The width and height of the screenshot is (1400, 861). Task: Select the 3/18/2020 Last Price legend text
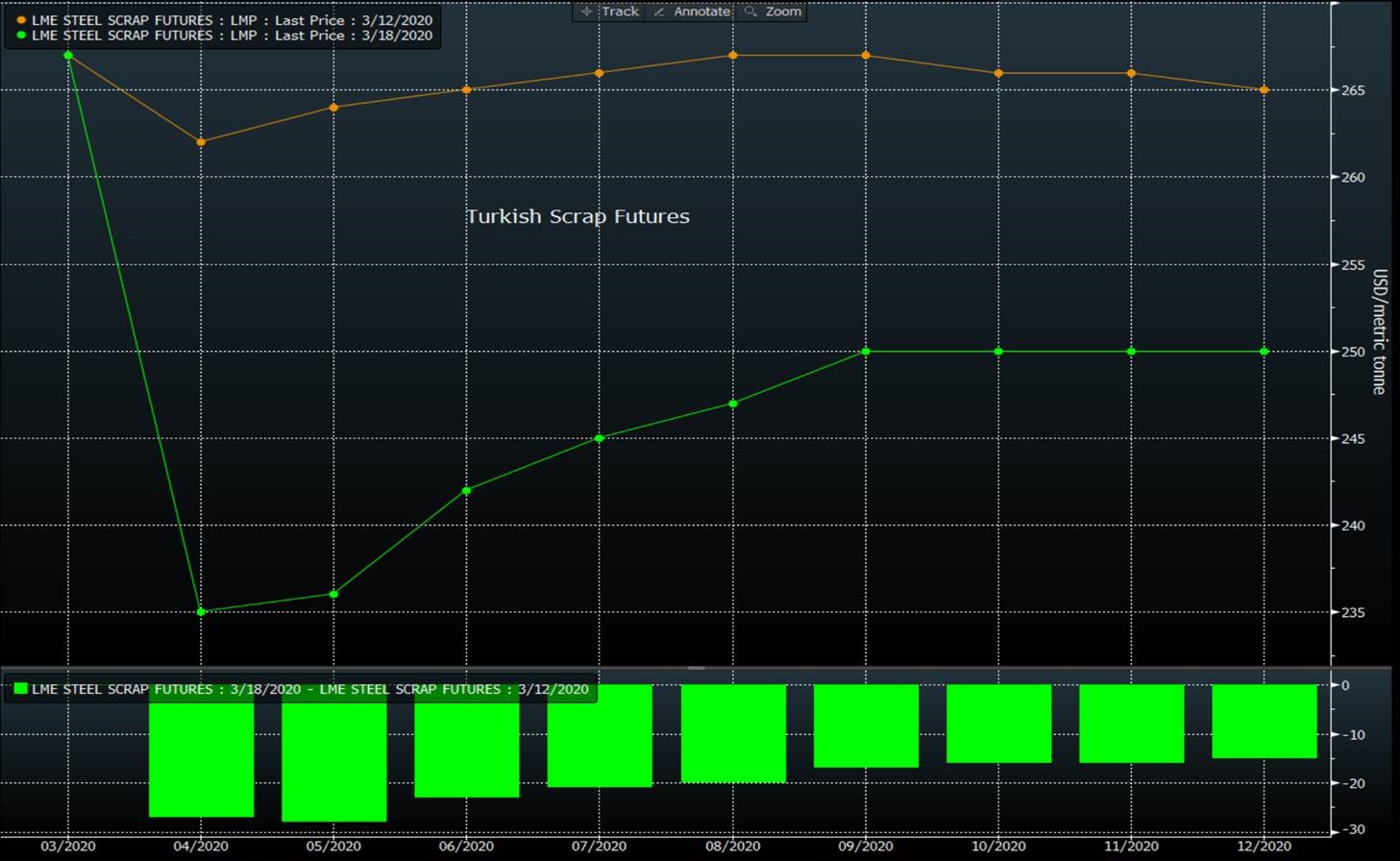pos(232,36)
